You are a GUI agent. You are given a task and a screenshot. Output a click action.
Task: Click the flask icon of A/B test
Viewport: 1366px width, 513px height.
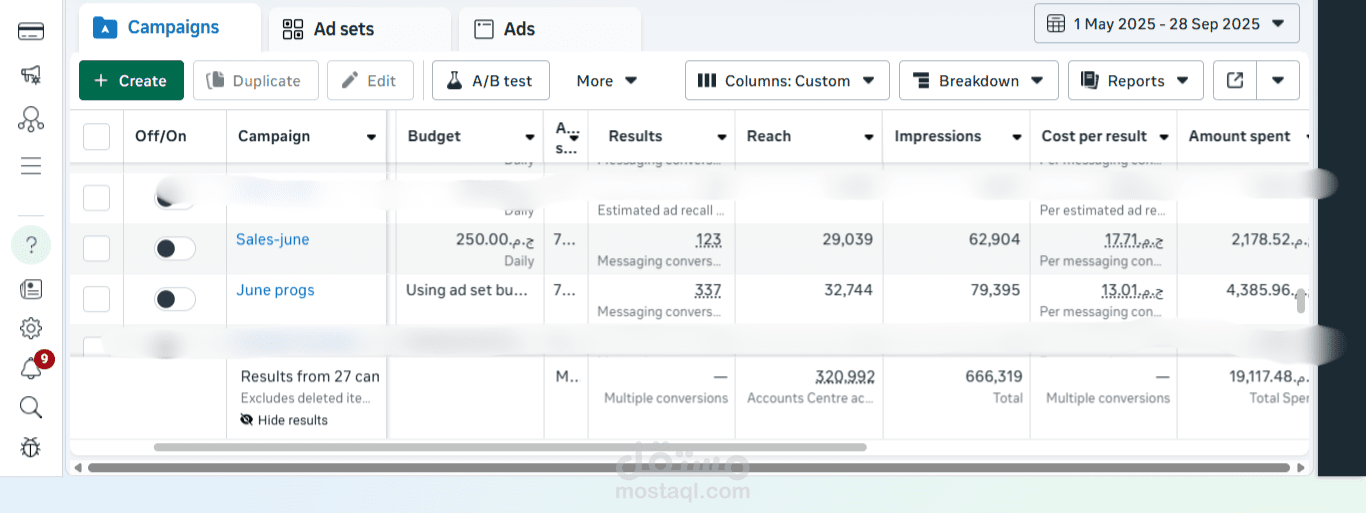tap(454, 81)
